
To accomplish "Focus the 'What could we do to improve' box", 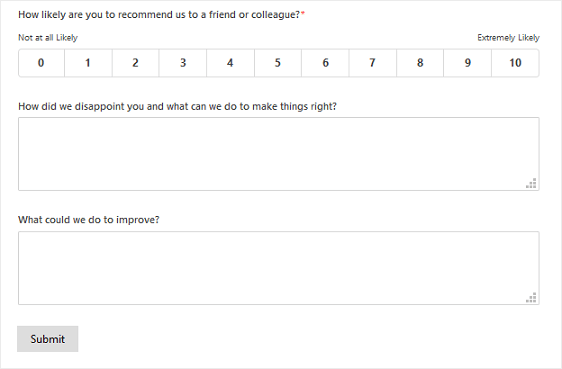I will pos(279,268).
